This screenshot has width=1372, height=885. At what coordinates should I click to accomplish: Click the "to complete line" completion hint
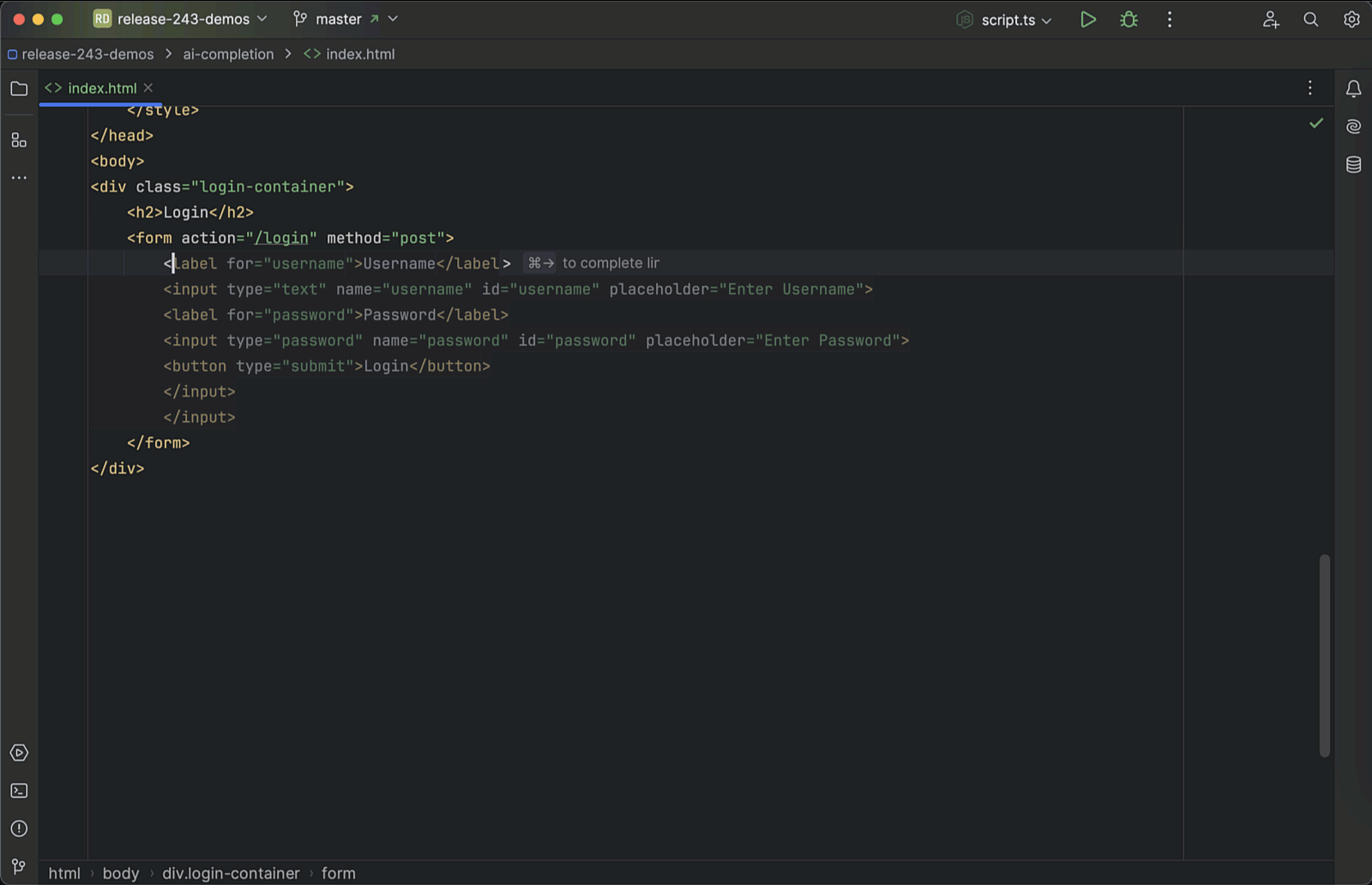[591, 263]
